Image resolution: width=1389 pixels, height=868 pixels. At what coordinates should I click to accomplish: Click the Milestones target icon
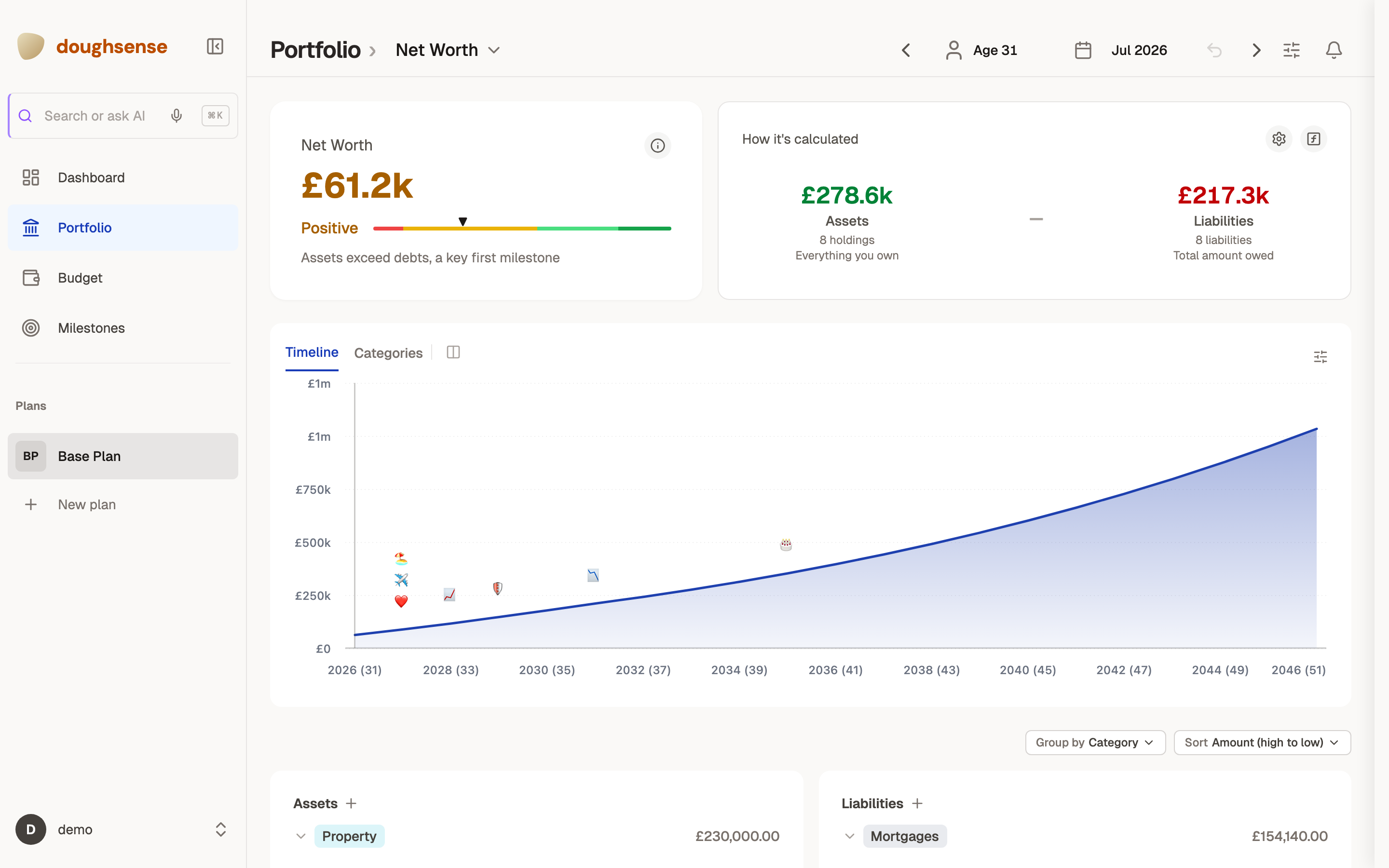31,328
